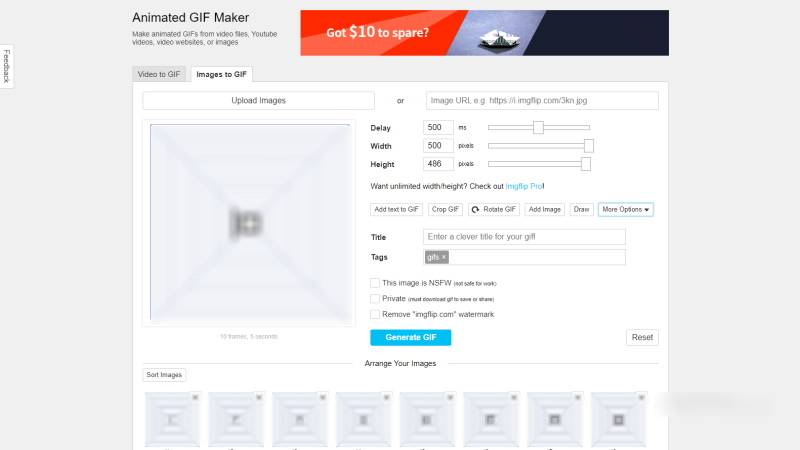Select the sixth frame thumbnail
Viewport: 800px width, 450px height.
click(491, 420)
